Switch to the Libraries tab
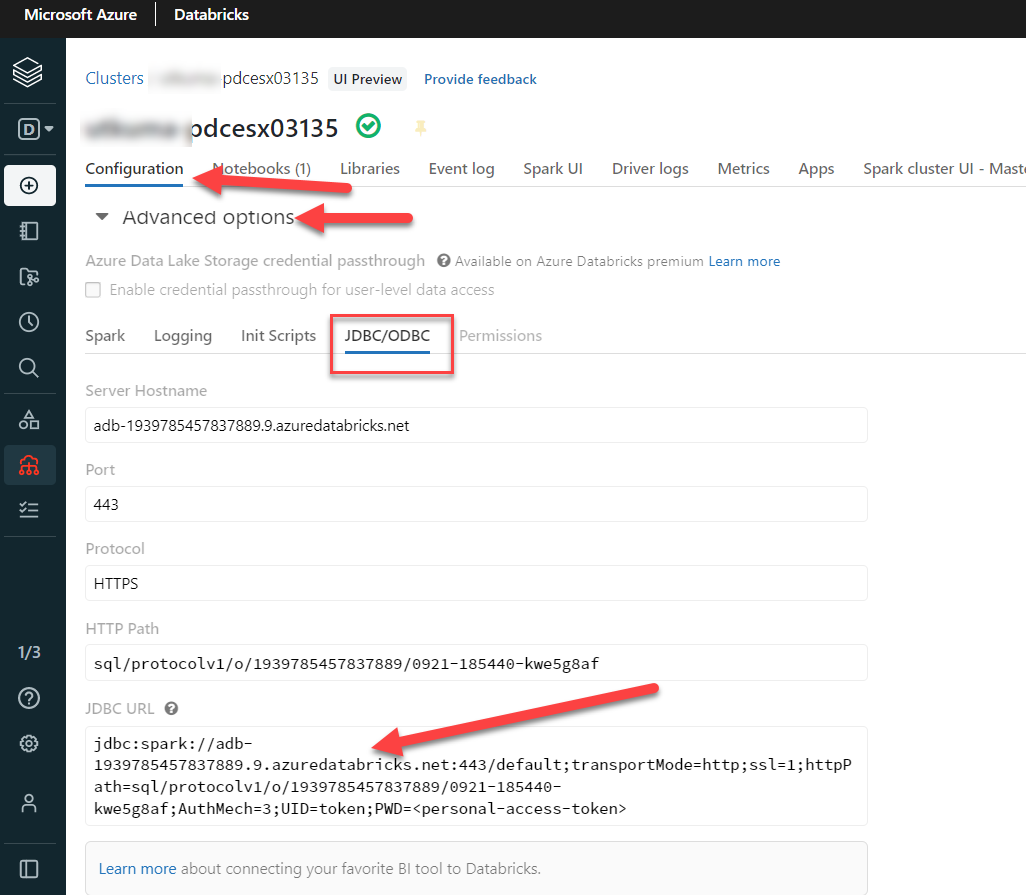1026x895 pixels. coord(369,169)
